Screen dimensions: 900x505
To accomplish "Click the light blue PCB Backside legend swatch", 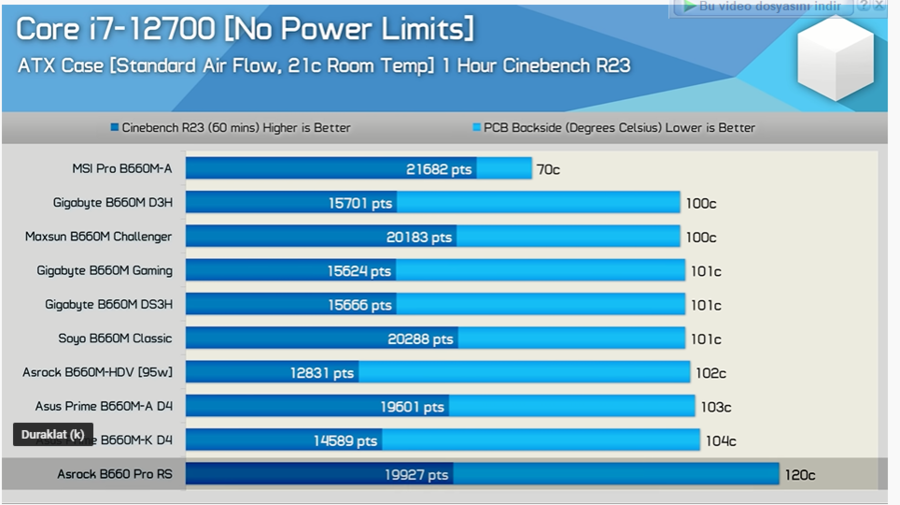I will click(x=476, y=127).
